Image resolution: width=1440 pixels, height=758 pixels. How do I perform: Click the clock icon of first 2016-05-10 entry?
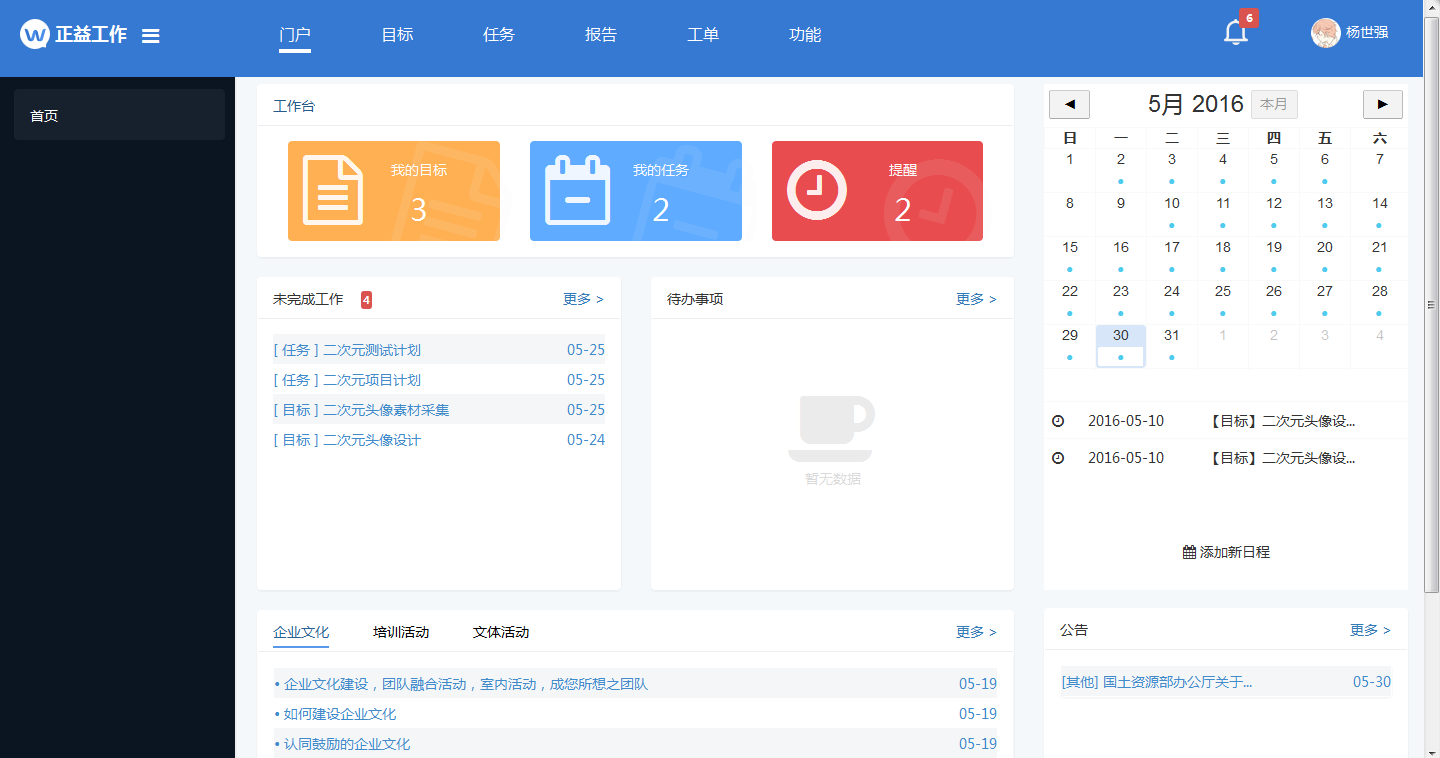pos(1058,421)
